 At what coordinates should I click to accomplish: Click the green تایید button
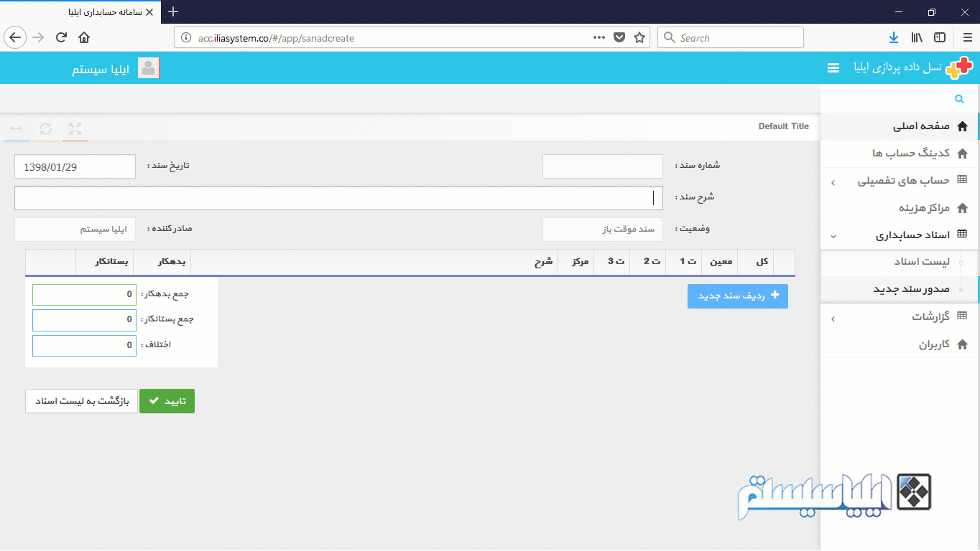point(167,401)
